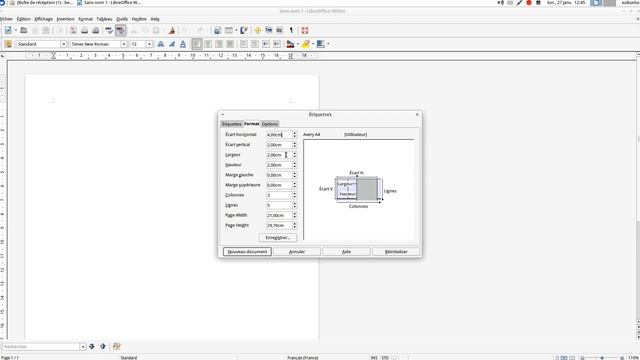Focus the Colonnes value field

[x=279, y=195]
